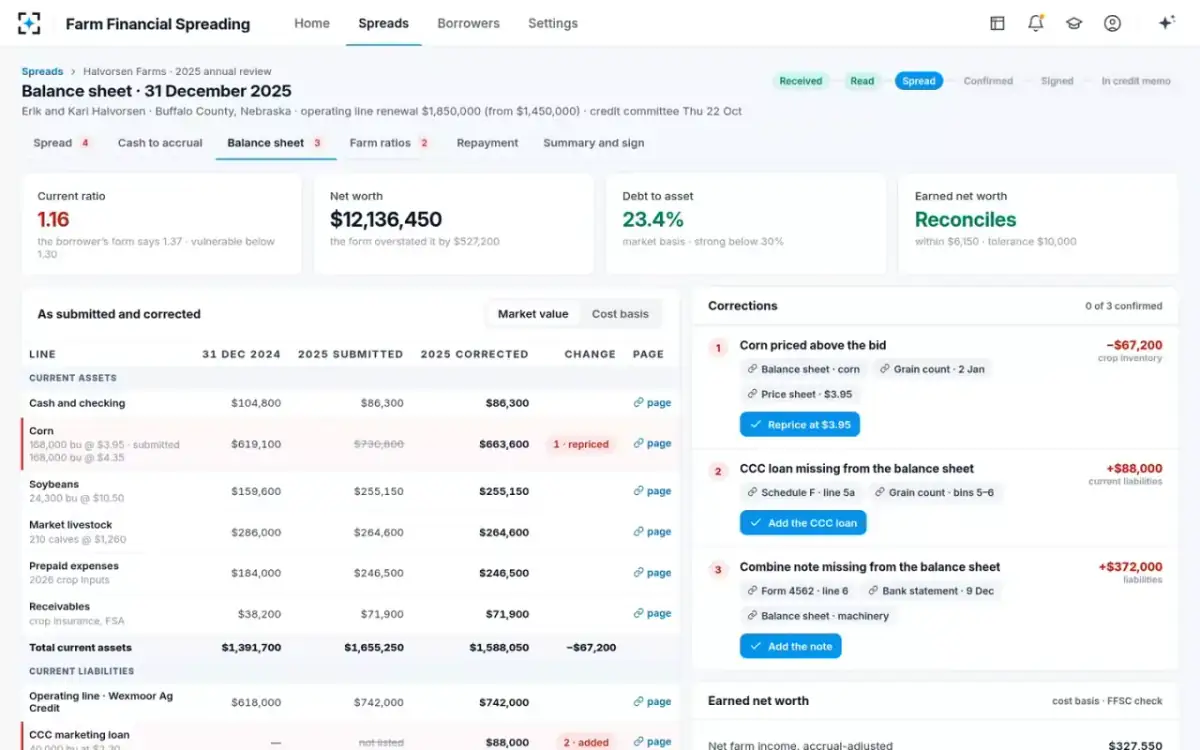This screenshot has width=1200, height=750.
Task: Open the Repayment tab
Action: 487,143
